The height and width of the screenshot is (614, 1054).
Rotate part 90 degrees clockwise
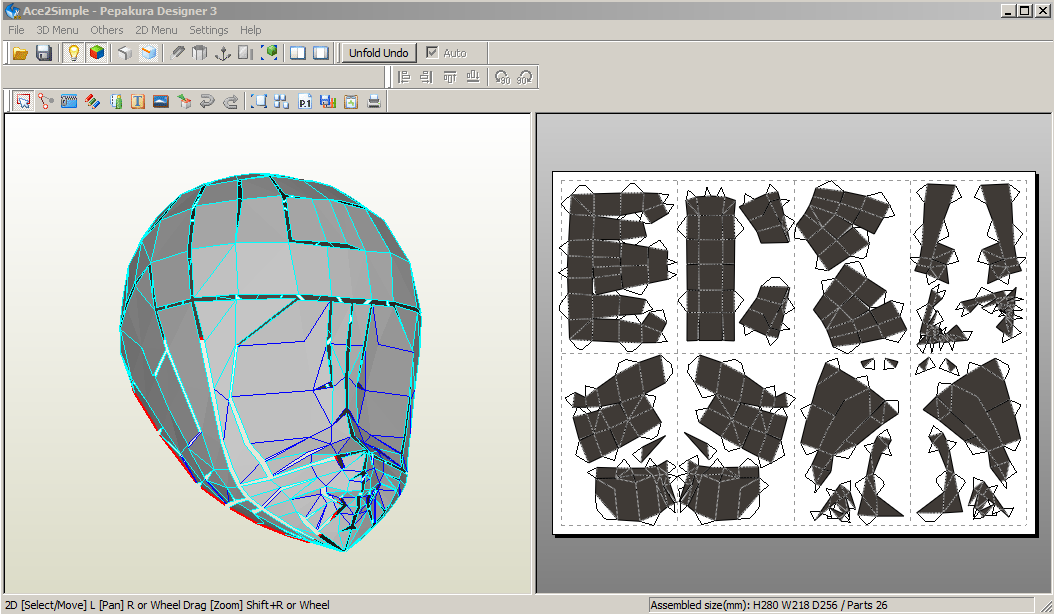point(523,77)
